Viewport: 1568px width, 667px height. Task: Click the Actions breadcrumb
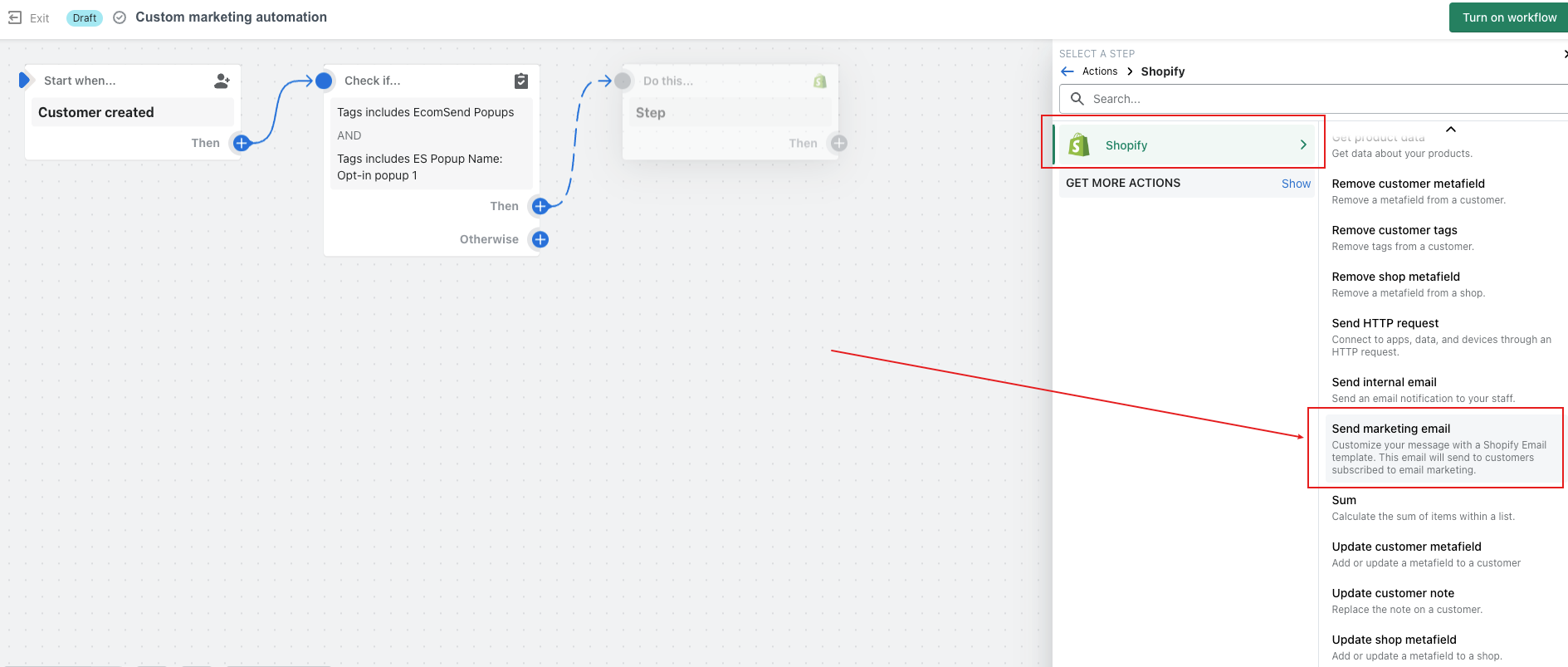[x=1100, y=71]
